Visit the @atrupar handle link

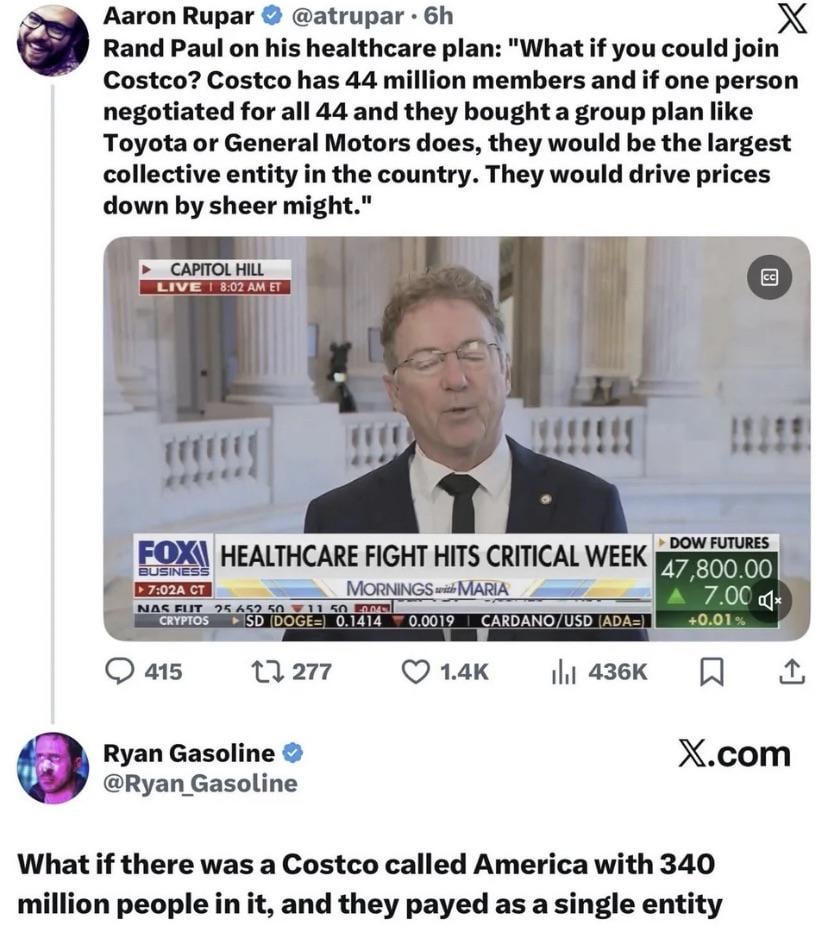pyautogui.click(x=348, y=16)
